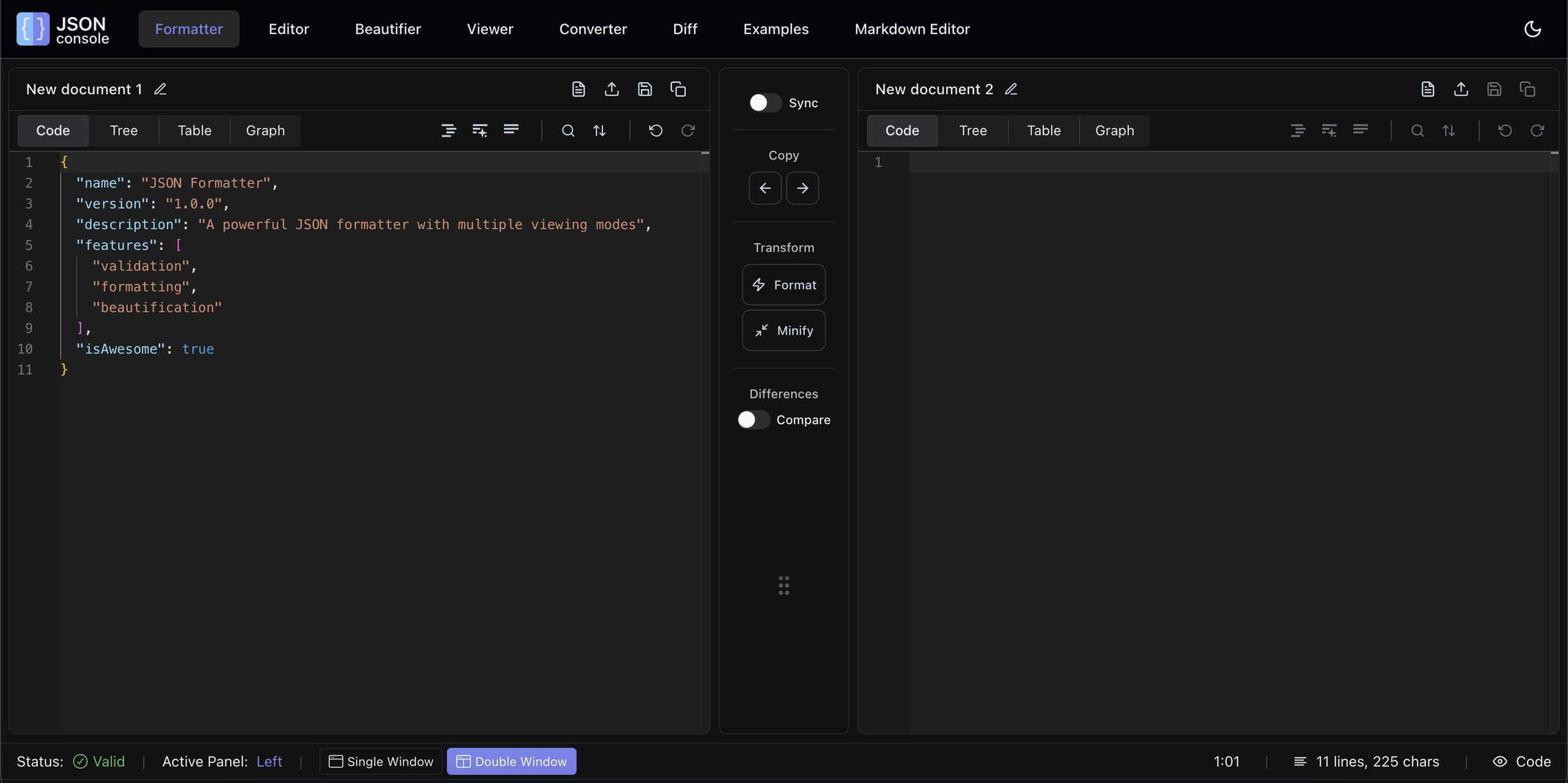Viewport: 1568px width, 783px height.
Task: Undo the last change in the left editor
Action: coord(656,130)
